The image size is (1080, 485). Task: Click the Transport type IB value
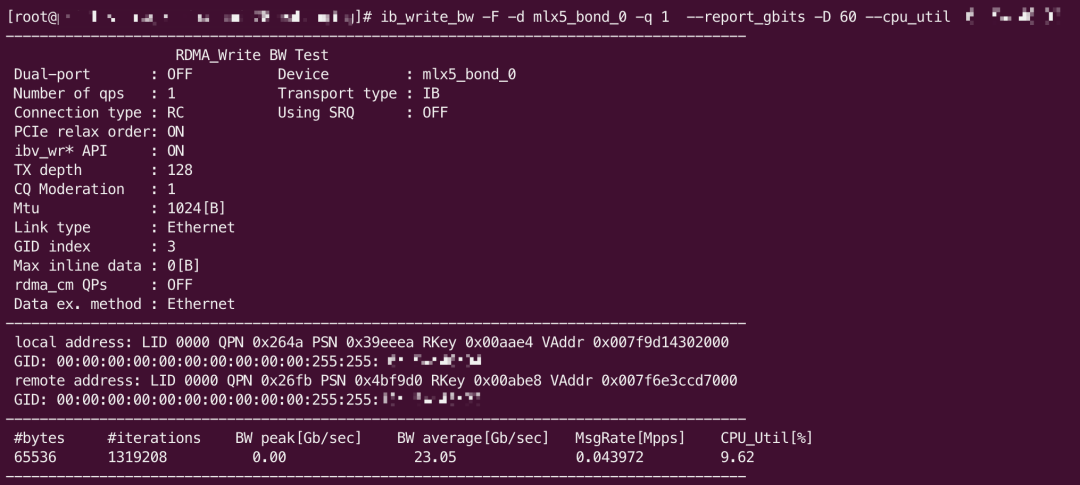click(x=432, y=93)
